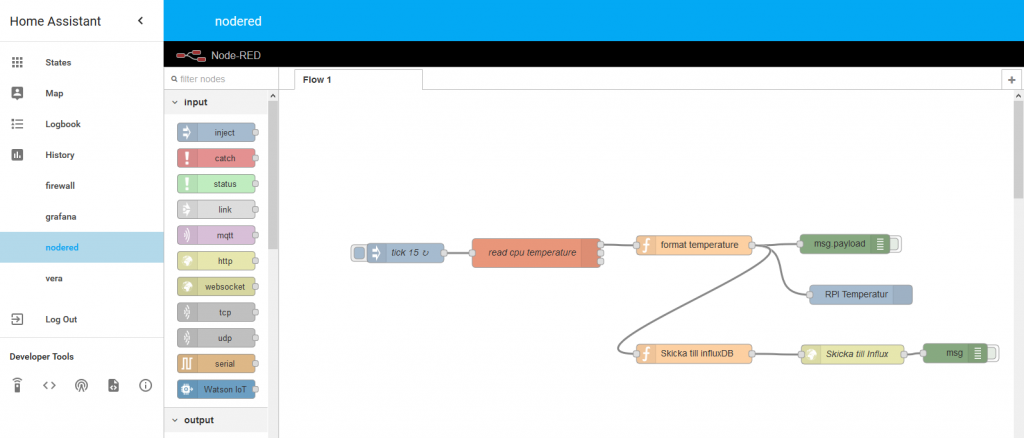Open the info circle developer tool

pos(146,385)
